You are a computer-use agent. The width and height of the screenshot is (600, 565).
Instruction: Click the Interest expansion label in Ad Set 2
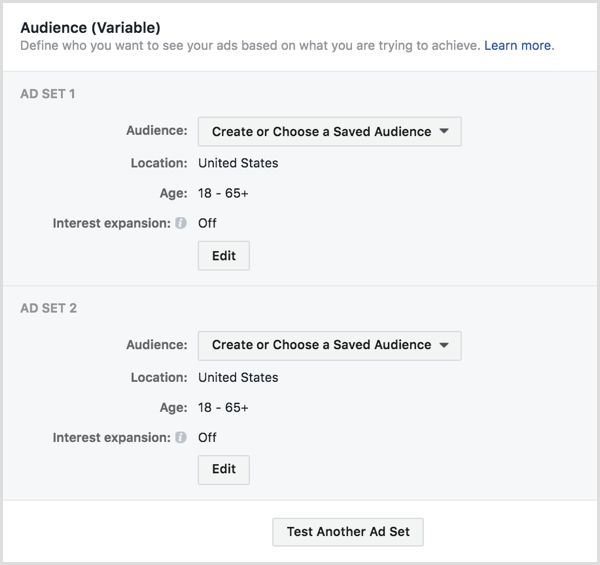(x=112, y=437)
